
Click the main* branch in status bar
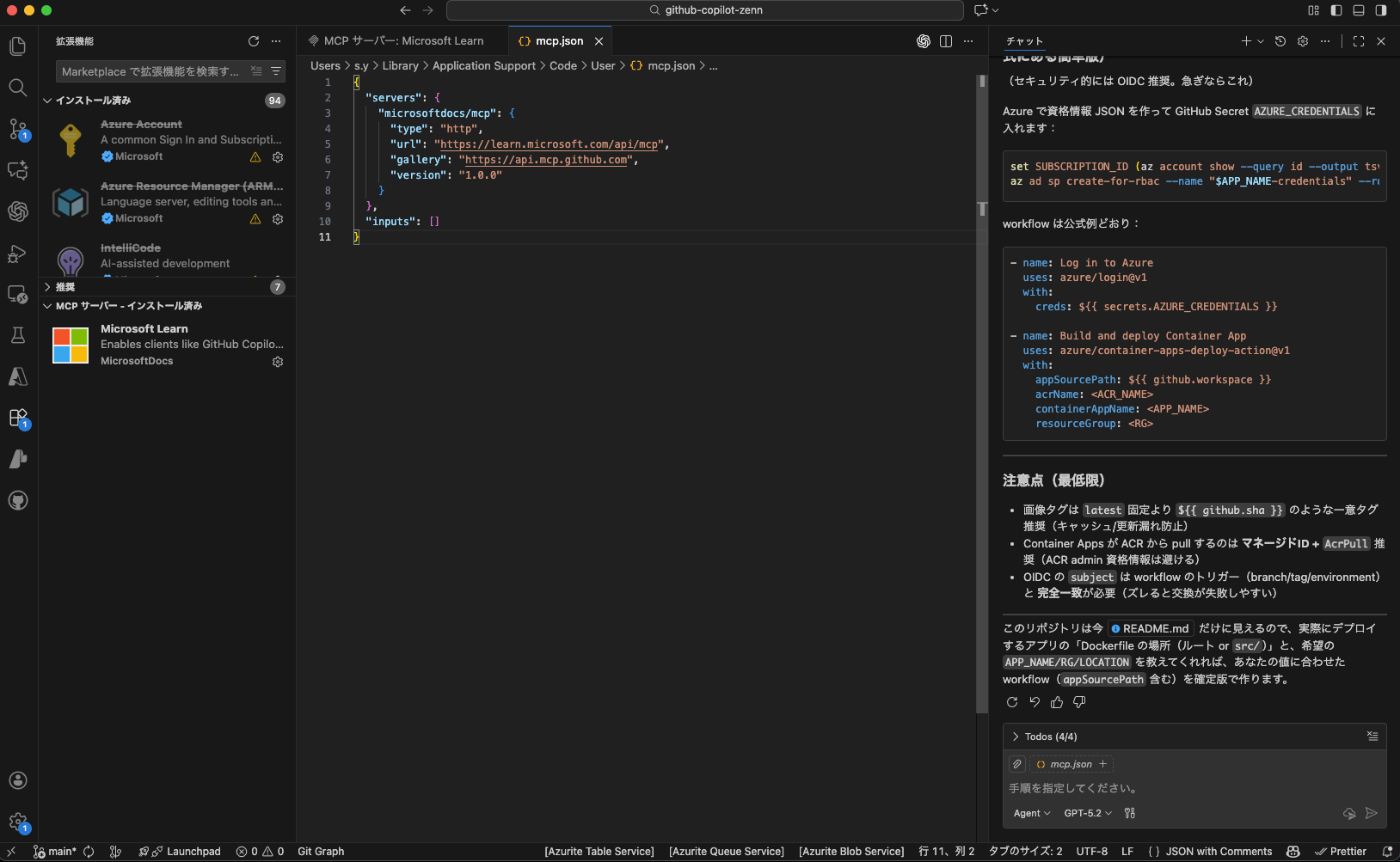[x=55, y=852]
